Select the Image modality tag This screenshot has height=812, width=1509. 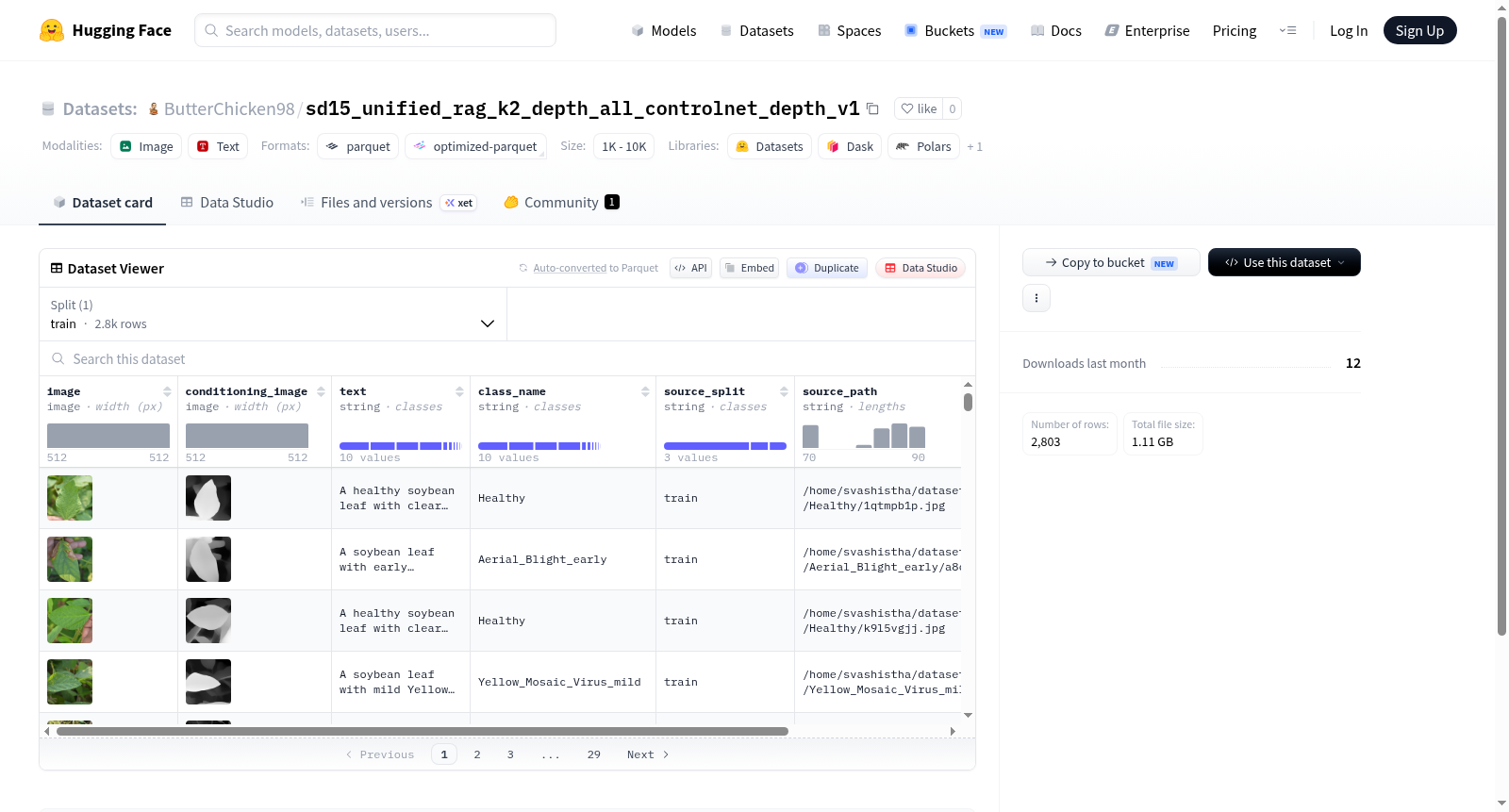[x=146, y=146]
